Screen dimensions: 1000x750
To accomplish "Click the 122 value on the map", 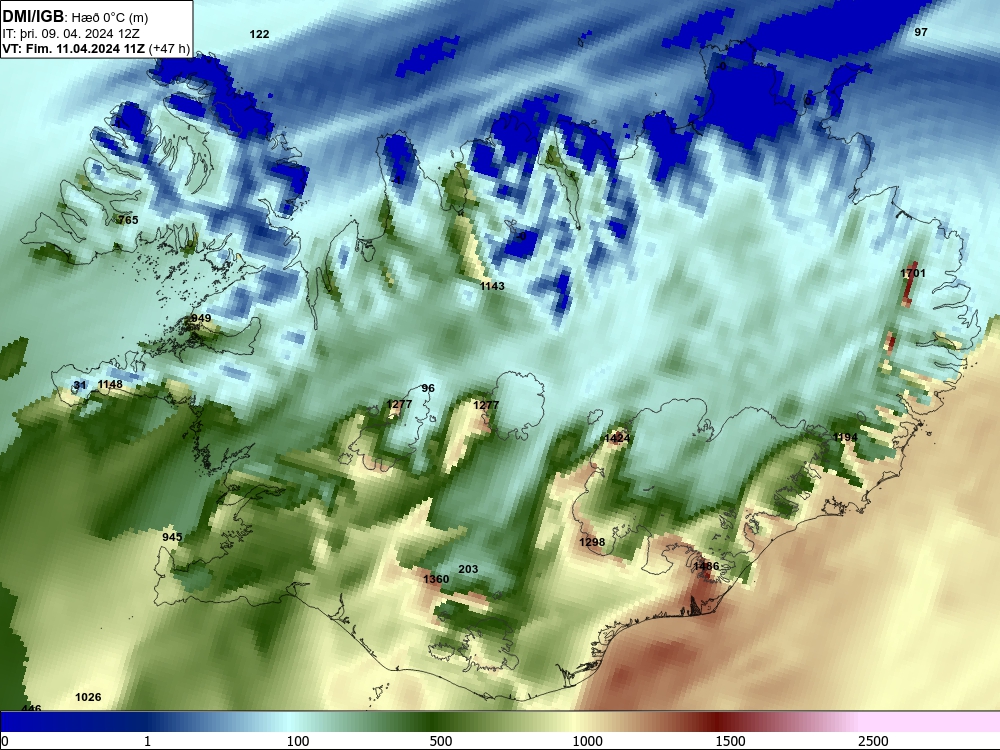I will click(259, 34).
